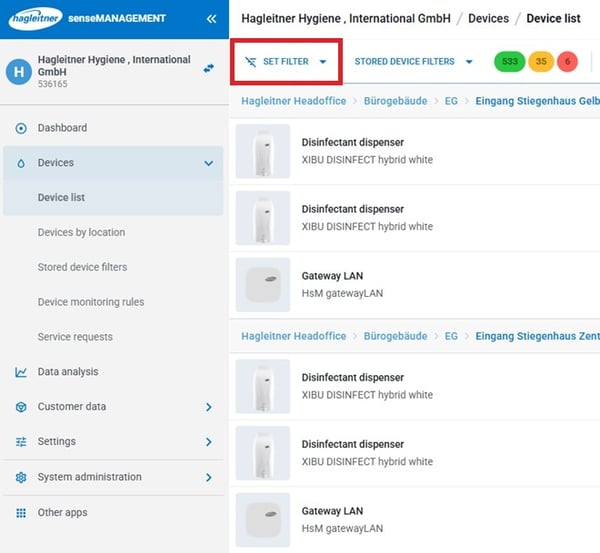
Task: Click the Data analysis chart icon
Action: pyautogui.click(x=21, y=372)
